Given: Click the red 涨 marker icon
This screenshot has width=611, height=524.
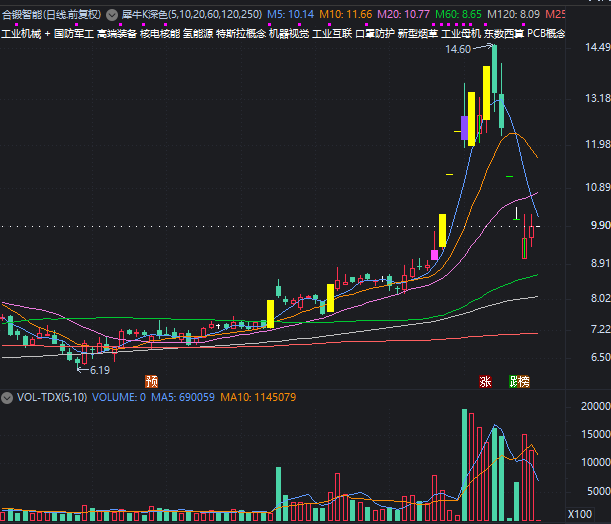Looking at the screenshot, I should 485,381.
